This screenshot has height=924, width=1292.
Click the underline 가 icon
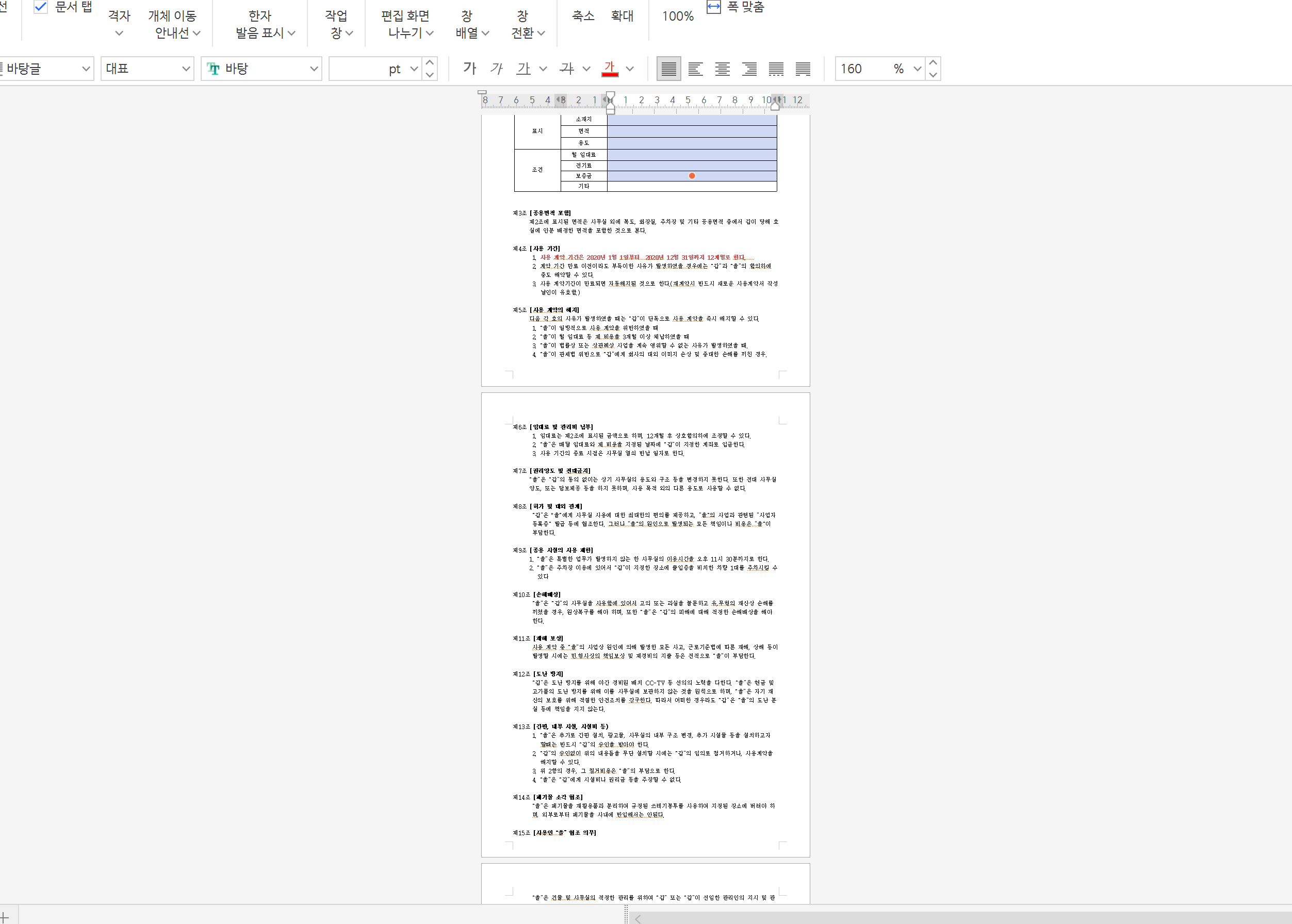[x=523, y=69]
